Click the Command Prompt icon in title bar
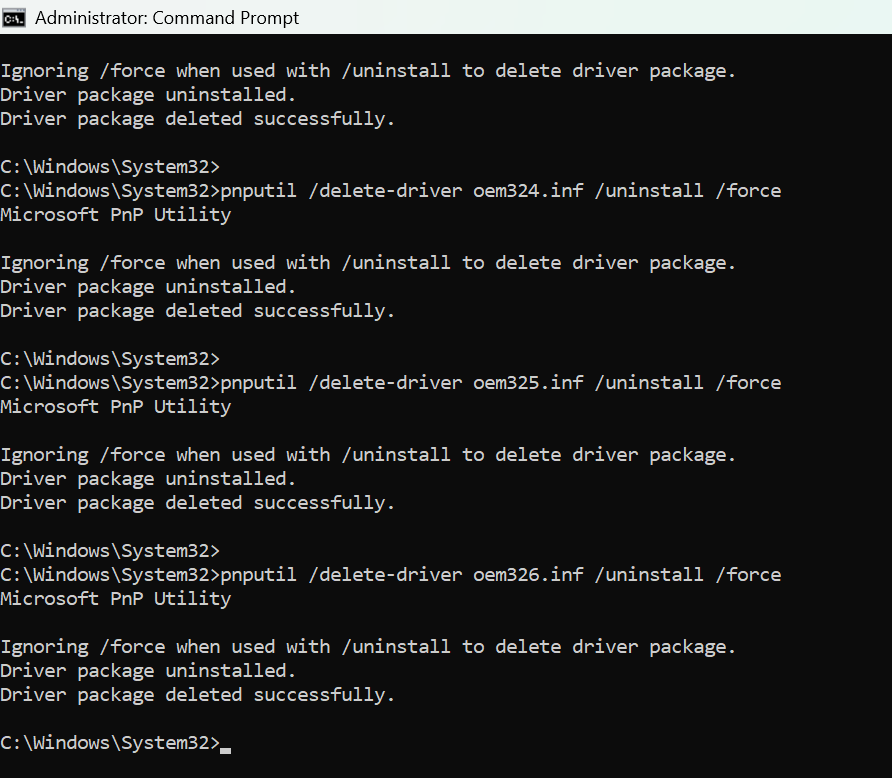Viewport: 892px width, 778px height. [13, 18]
